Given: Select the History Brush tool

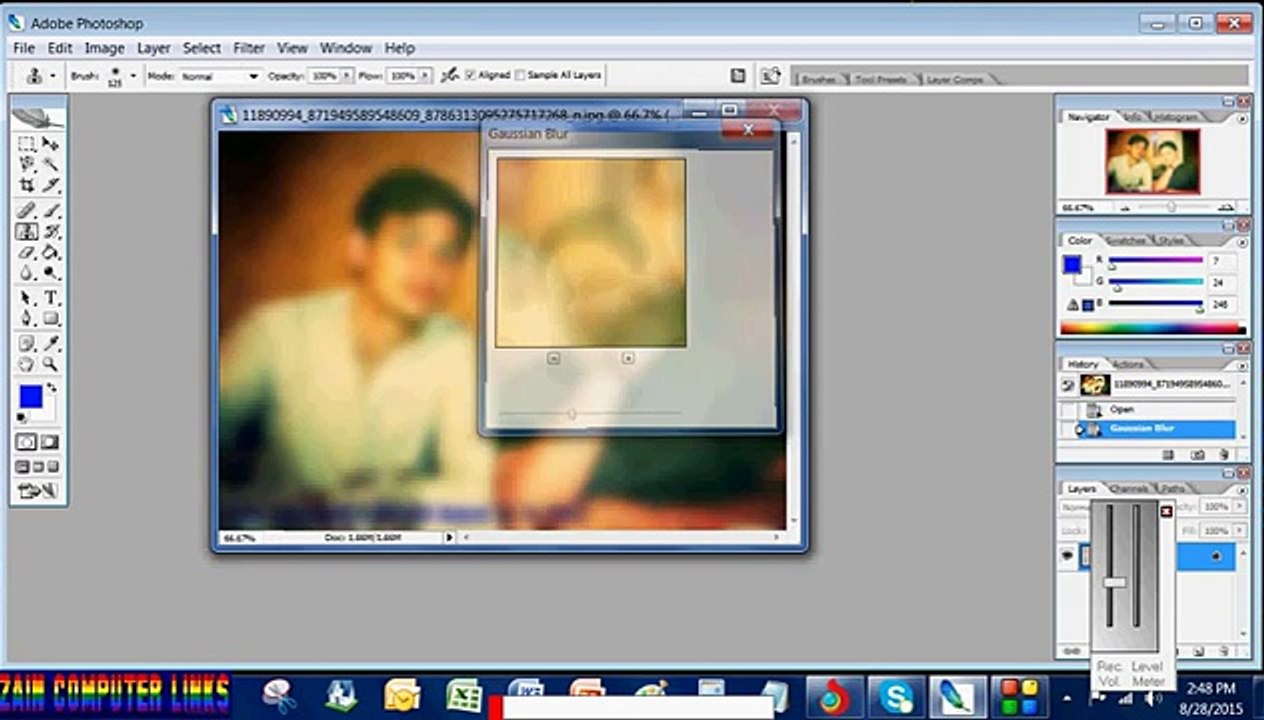Looking at the screenshot, I should (50, 232).
